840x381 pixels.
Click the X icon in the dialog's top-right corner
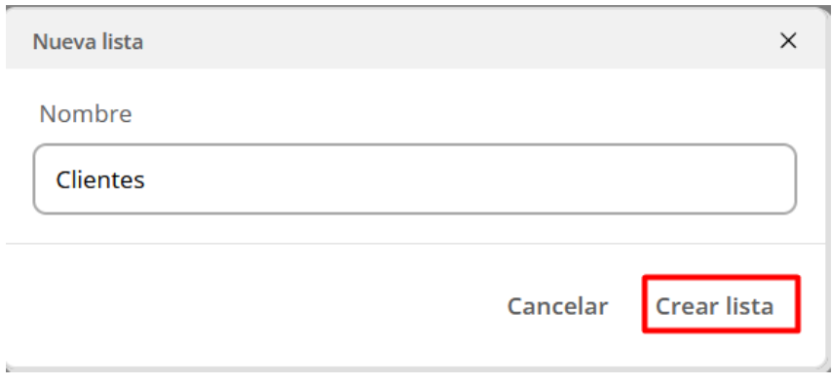(x=788, y=41)
